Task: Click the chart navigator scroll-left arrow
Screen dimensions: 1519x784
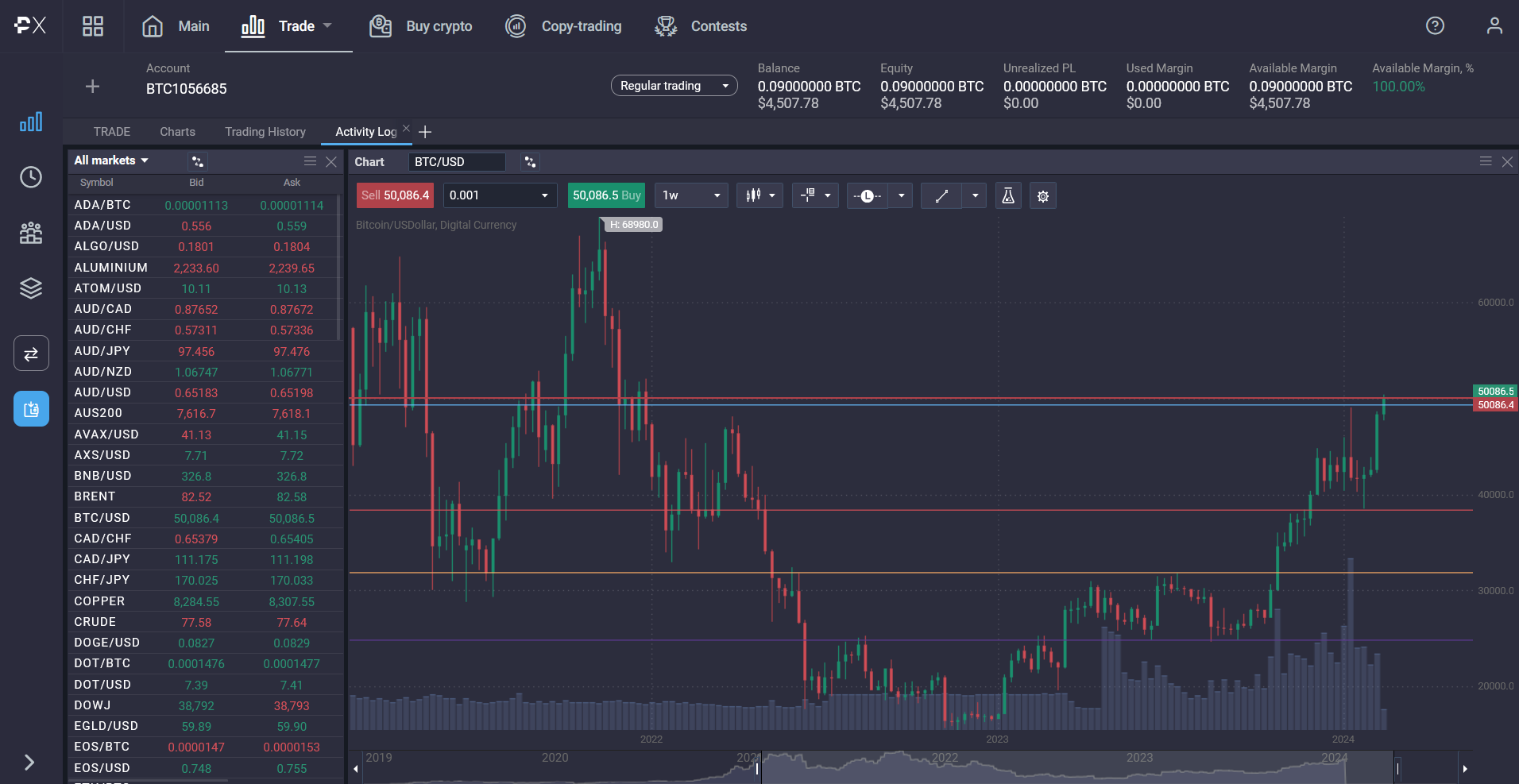Action: 356,769
